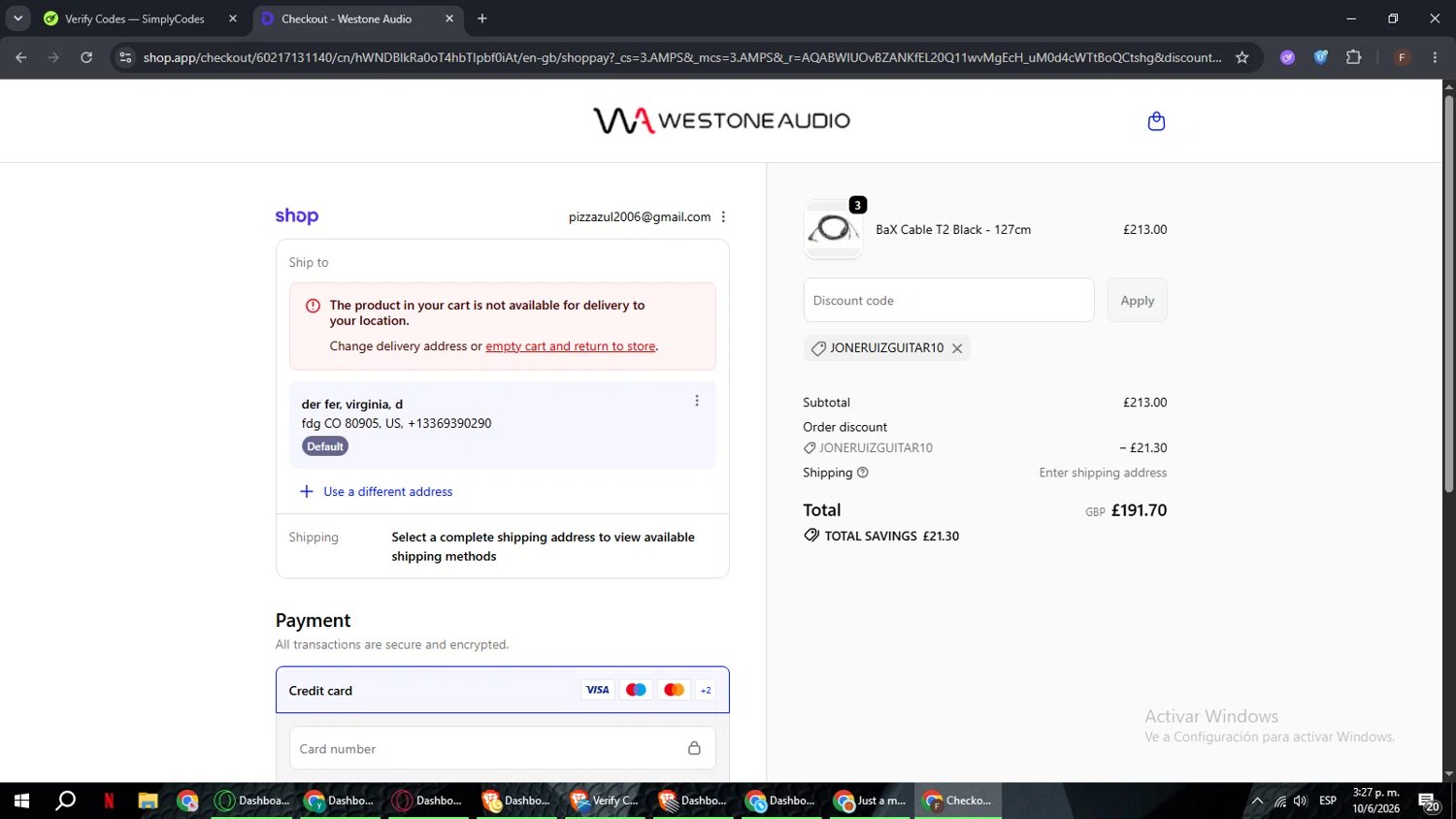
Task: Click the £191.70 total amount
Action: tap(1139, 510)
